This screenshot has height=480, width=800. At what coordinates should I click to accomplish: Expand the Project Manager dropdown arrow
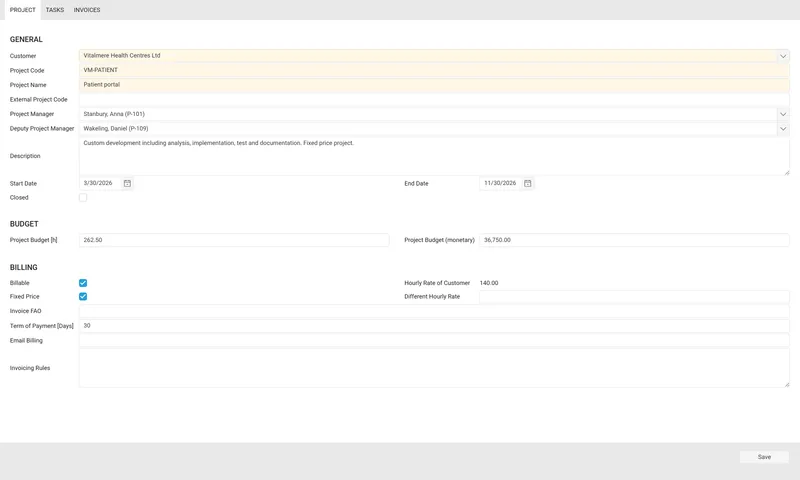click(783, 114)
